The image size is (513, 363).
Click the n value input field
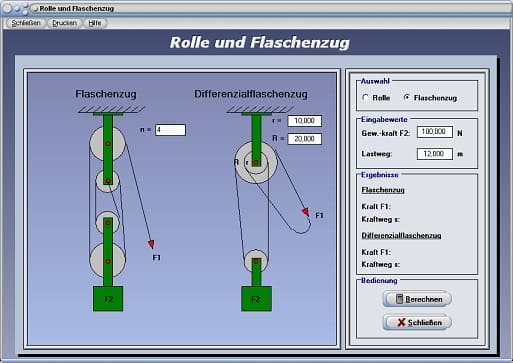170,130
